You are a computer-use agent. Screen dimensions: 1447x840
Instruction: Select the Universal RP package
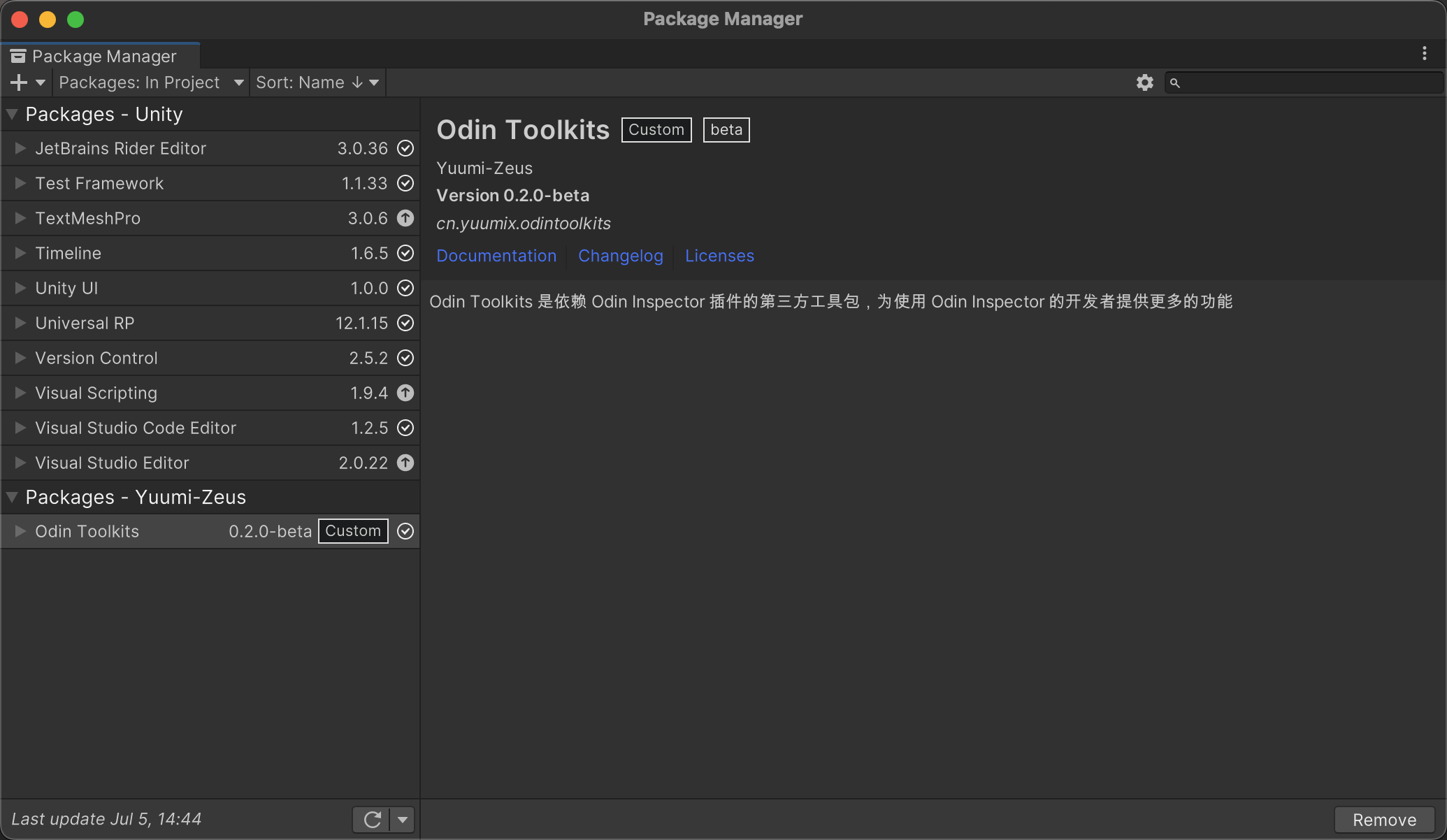(210, 323)
